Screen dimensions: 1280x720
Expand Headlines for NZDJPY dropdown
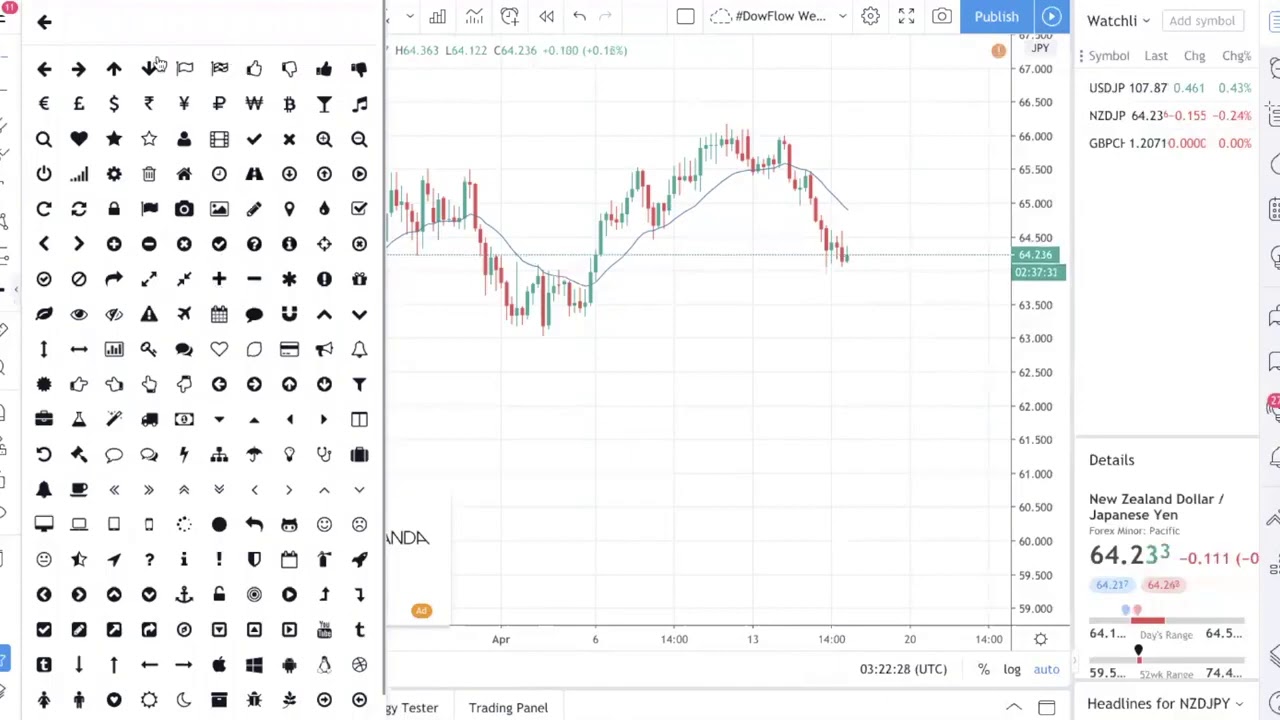1239,704
